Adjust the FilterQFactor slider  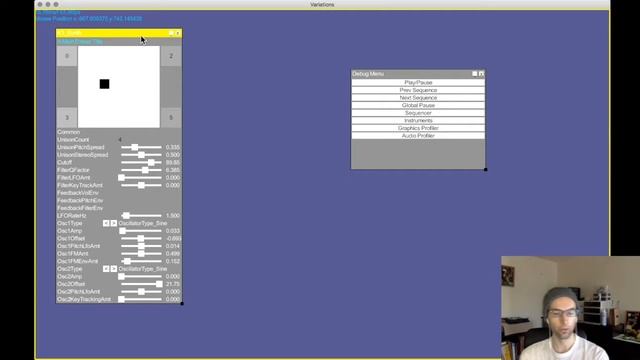(x=141, y=170)
